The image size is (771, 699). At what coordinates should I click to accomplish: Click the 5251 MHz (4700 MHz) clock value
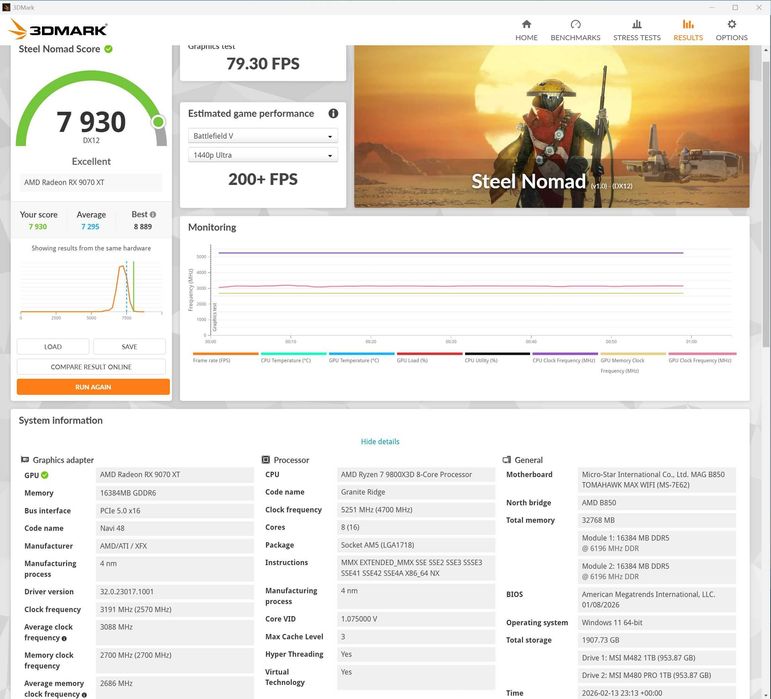(415, 510)
